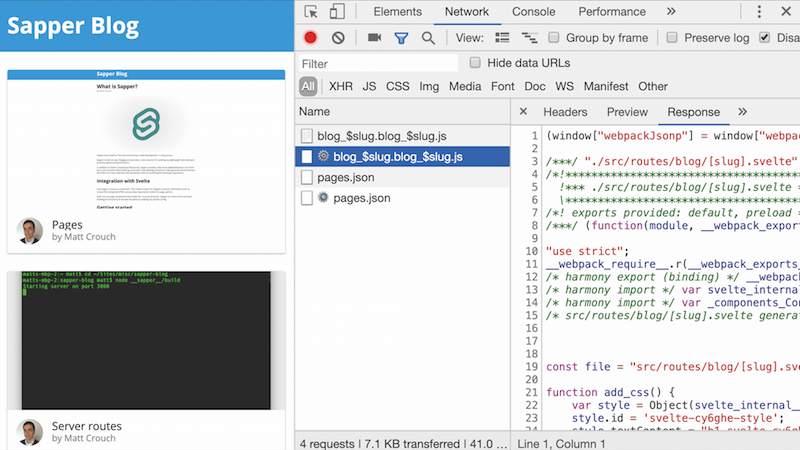Show the overview waterfall view icon
Screen dimensions: 800x450
tap(529, 38)
